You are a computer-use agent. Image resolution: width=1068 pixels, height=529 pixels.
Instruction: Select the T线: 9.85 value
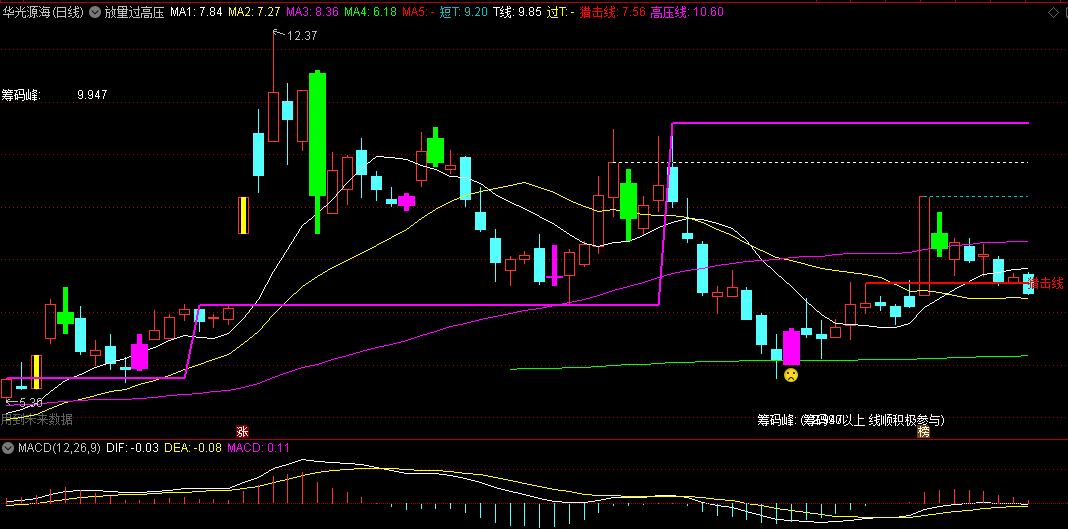pos(518,12)
